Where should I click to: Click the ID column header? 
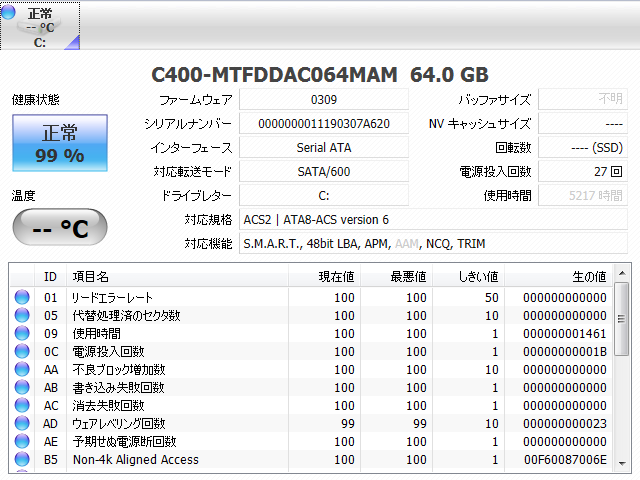[x=51, y=277]
